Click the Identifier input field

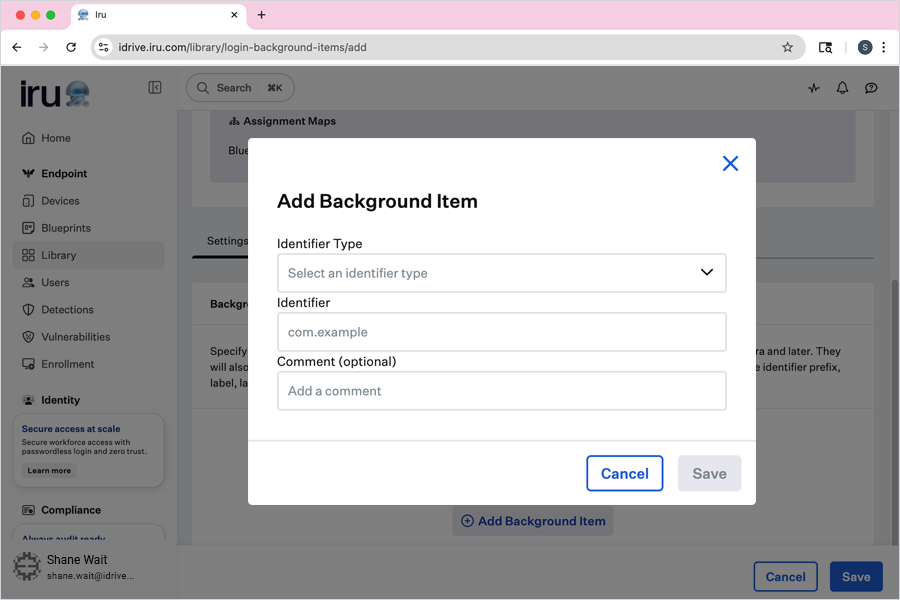[501, 332]
